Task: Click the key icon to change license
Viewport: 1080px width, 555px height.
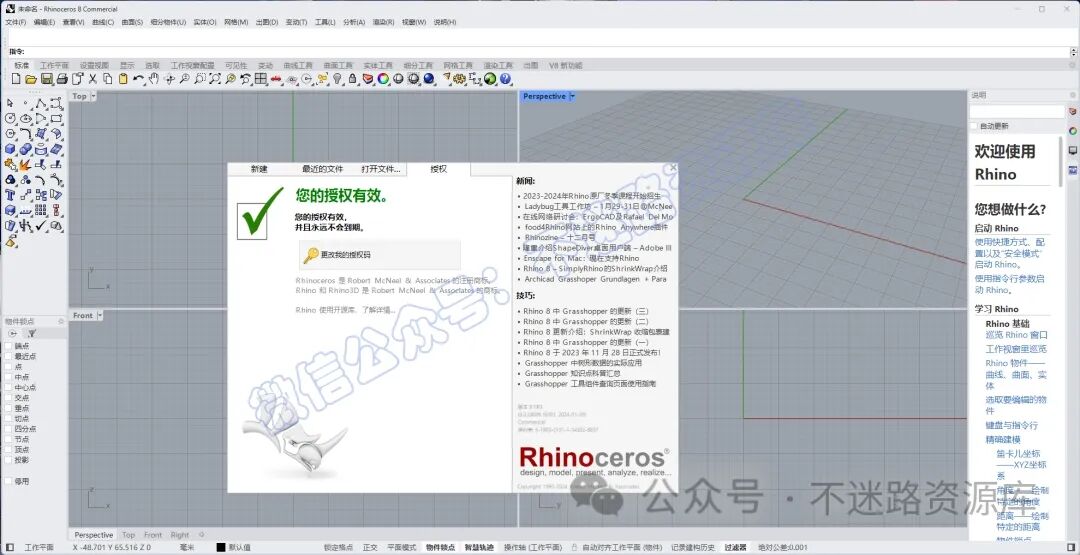Action: click(311, 255)
